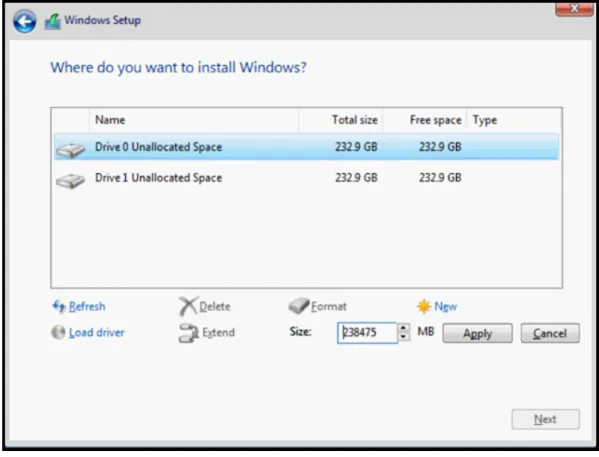The height and width of the screenshot is (457, 599).
Task: Apply the new partition size
Action: (x=478, y=333)
